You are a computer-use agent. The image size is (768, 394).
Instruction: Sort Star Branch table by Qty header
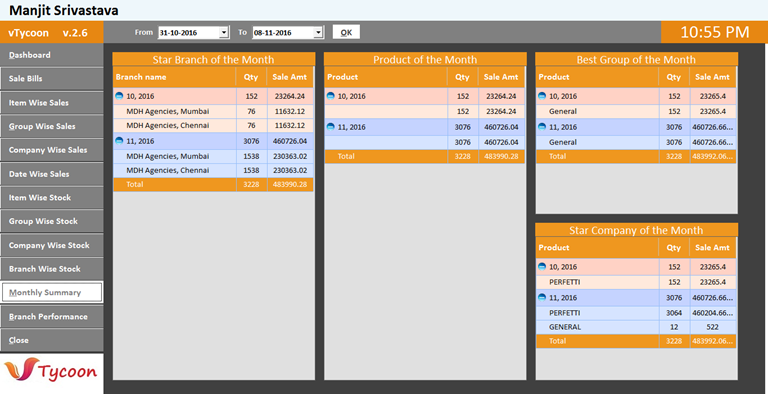coord(251,77)
